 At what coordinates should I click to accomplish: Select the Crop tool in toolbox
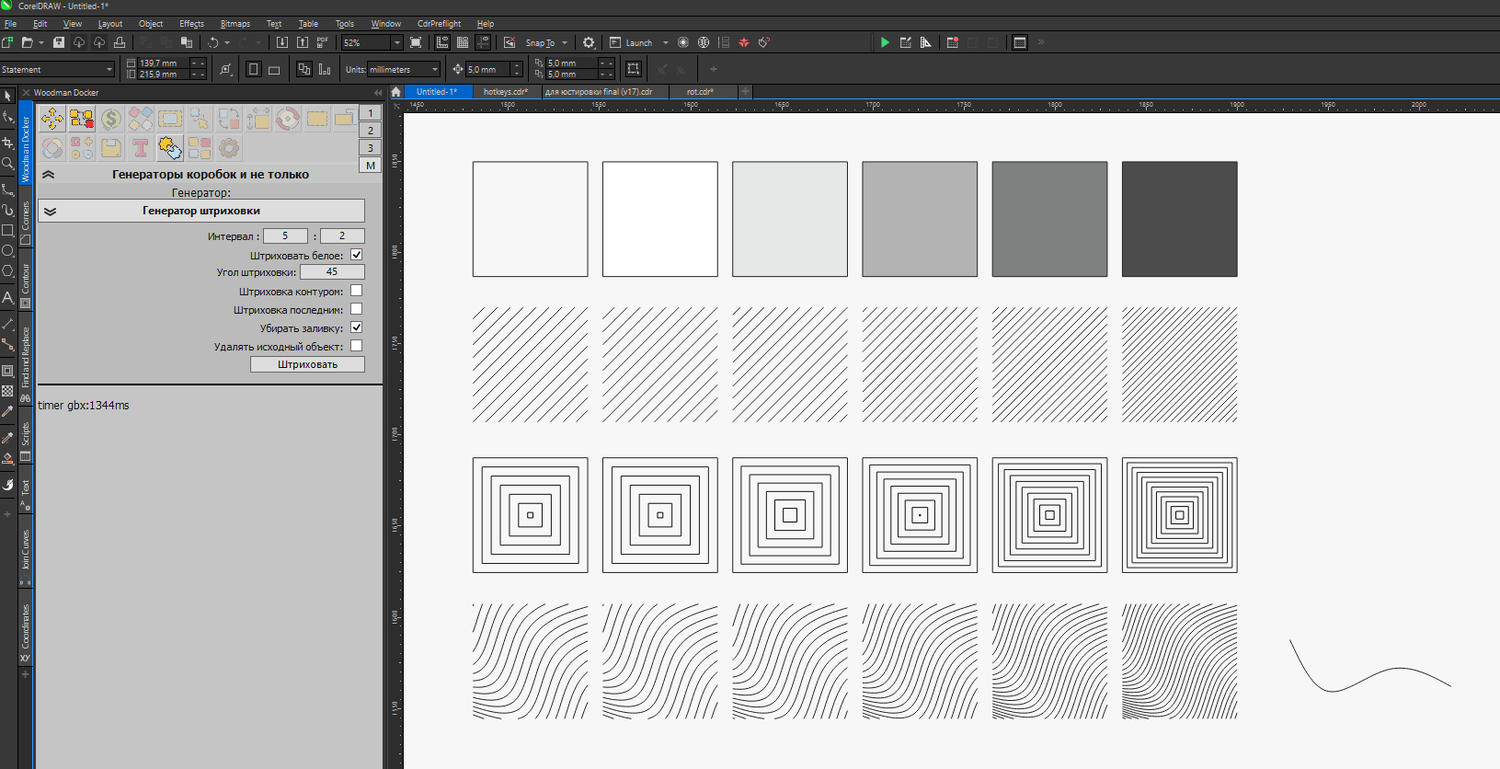tap(8, 142)
